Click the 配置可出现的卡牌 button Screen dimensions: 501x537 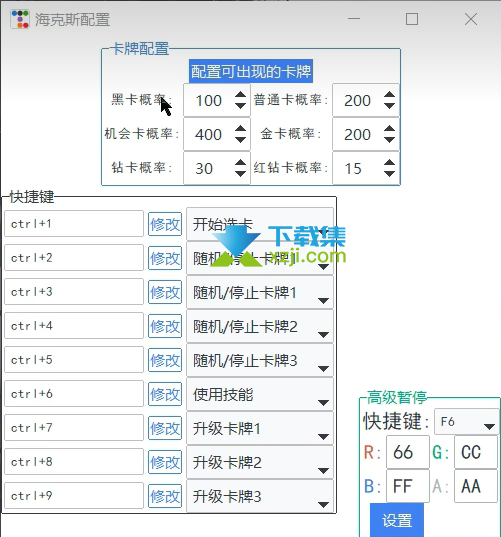click(x=251, y=71)
